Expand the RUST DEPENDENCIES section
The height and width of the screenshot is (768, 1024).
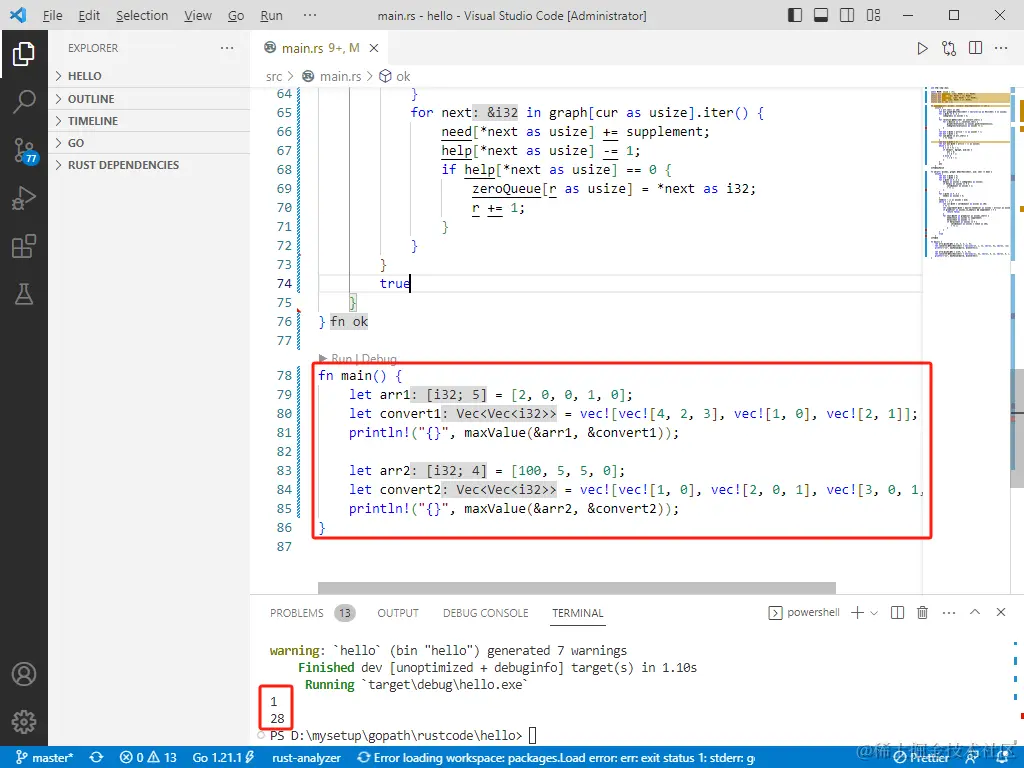[x=149, y=165]
